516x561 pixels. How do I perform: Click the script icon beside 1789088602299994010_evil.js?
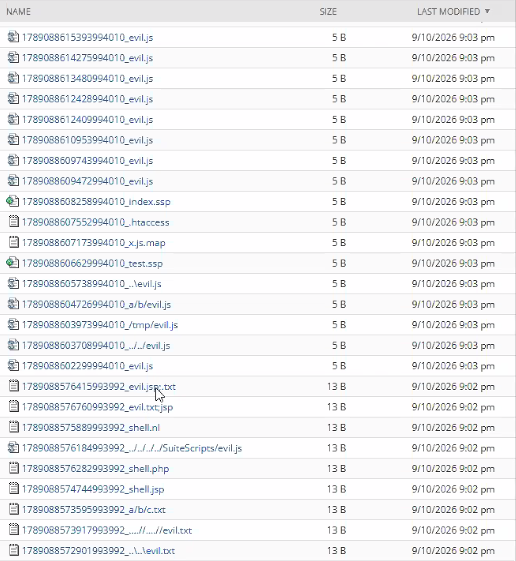(13, 366)
